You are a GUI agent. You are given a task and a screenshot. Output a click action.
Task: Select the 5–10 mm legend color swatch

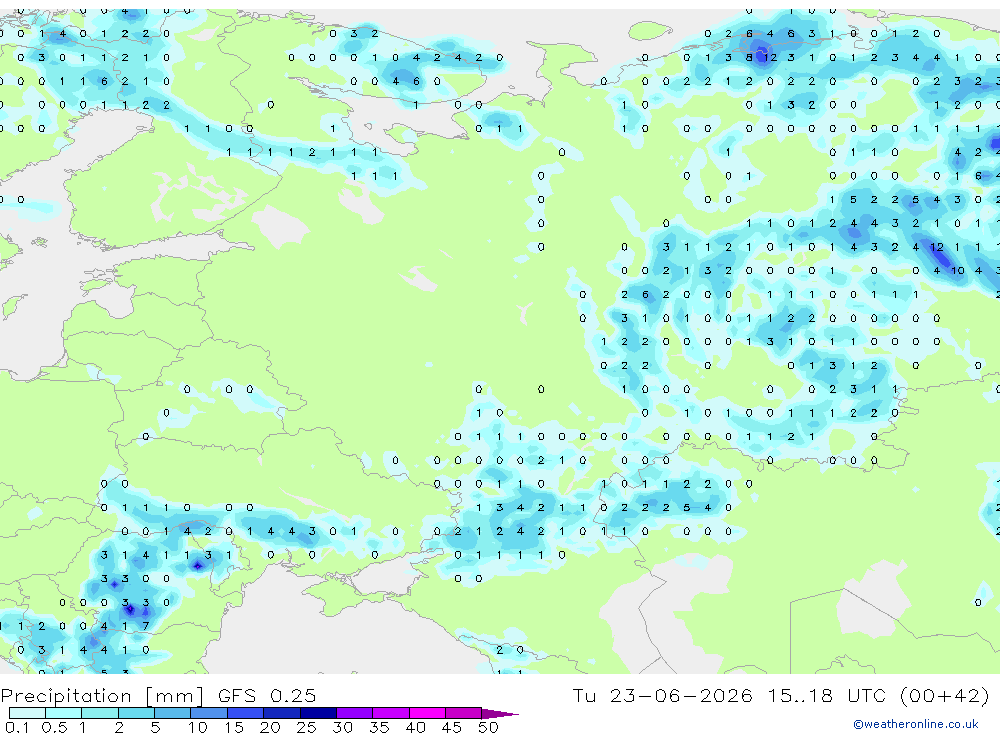coord(173,713)
